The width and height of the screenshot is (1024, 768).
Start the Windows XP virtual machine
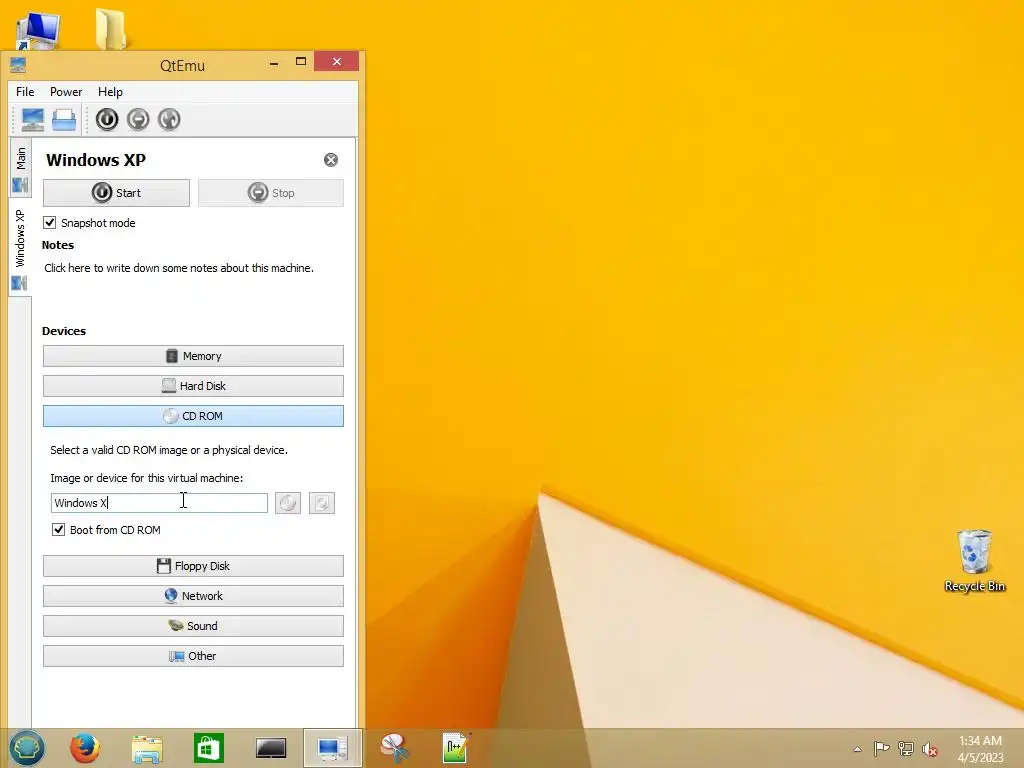coord(116,193)
